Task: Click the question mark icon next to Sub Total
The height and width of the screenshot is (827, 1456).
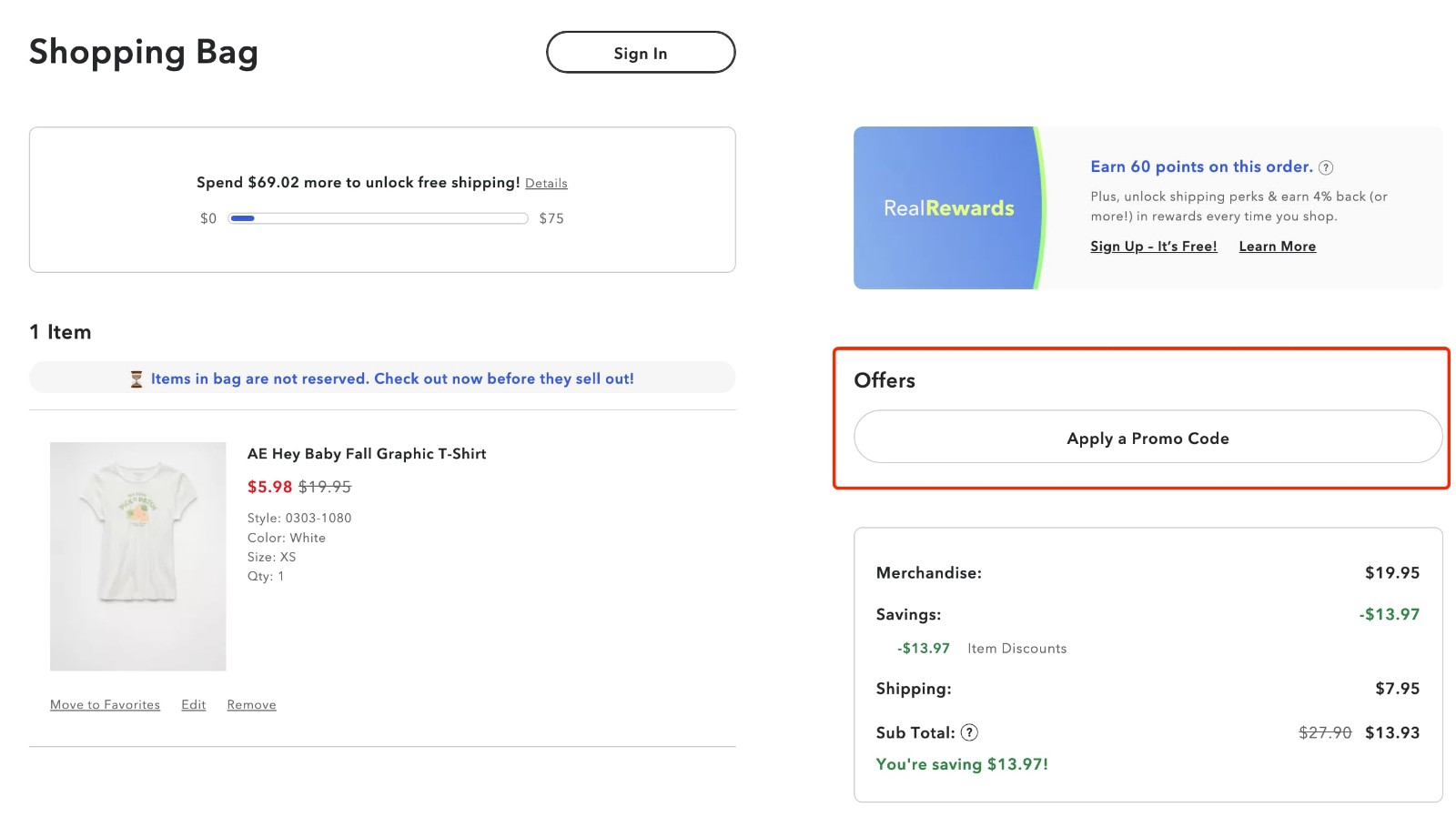Action: click(969, 732)
